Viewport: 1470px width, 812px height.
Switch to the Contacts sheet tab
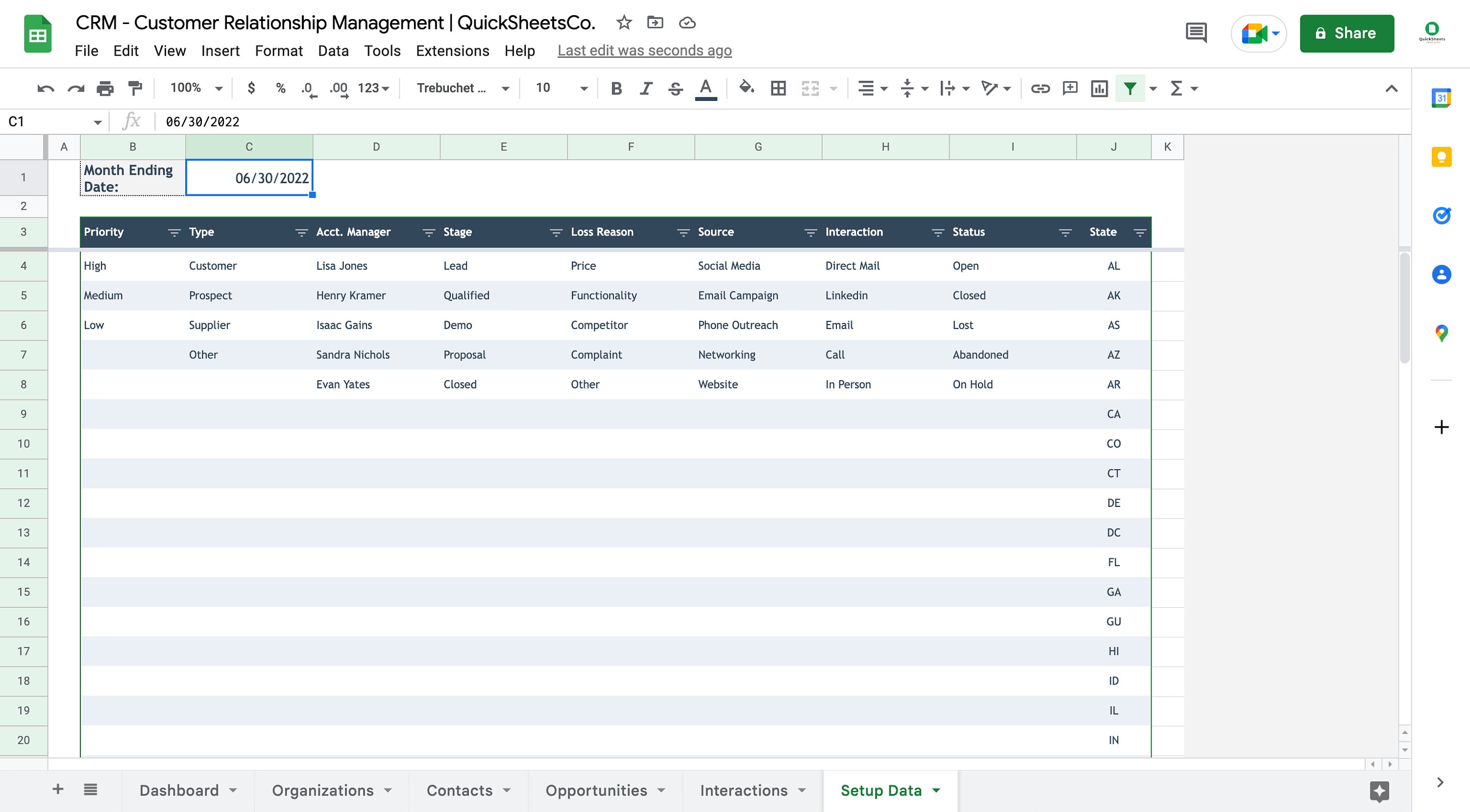pos(460,790)
